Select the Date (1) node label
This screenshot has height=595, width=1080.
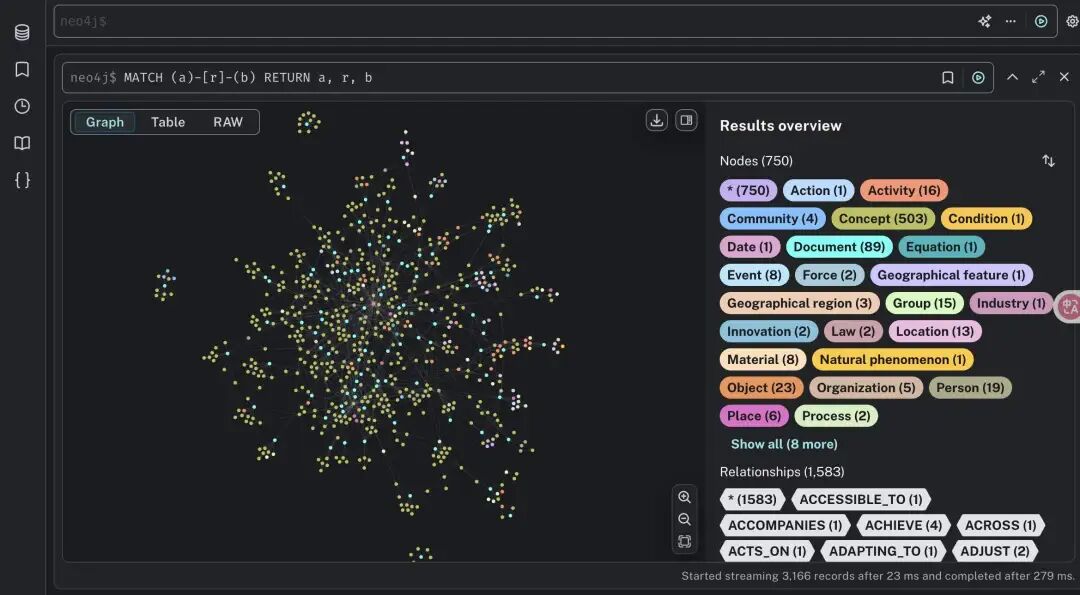coord(749,247)
